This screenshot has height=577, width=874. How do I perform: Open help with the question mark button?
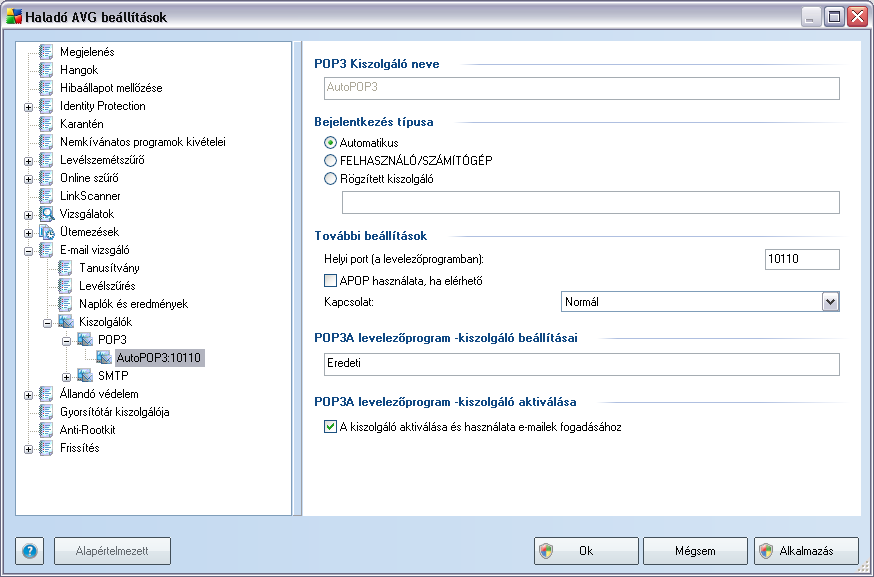[x=30, y=551]
